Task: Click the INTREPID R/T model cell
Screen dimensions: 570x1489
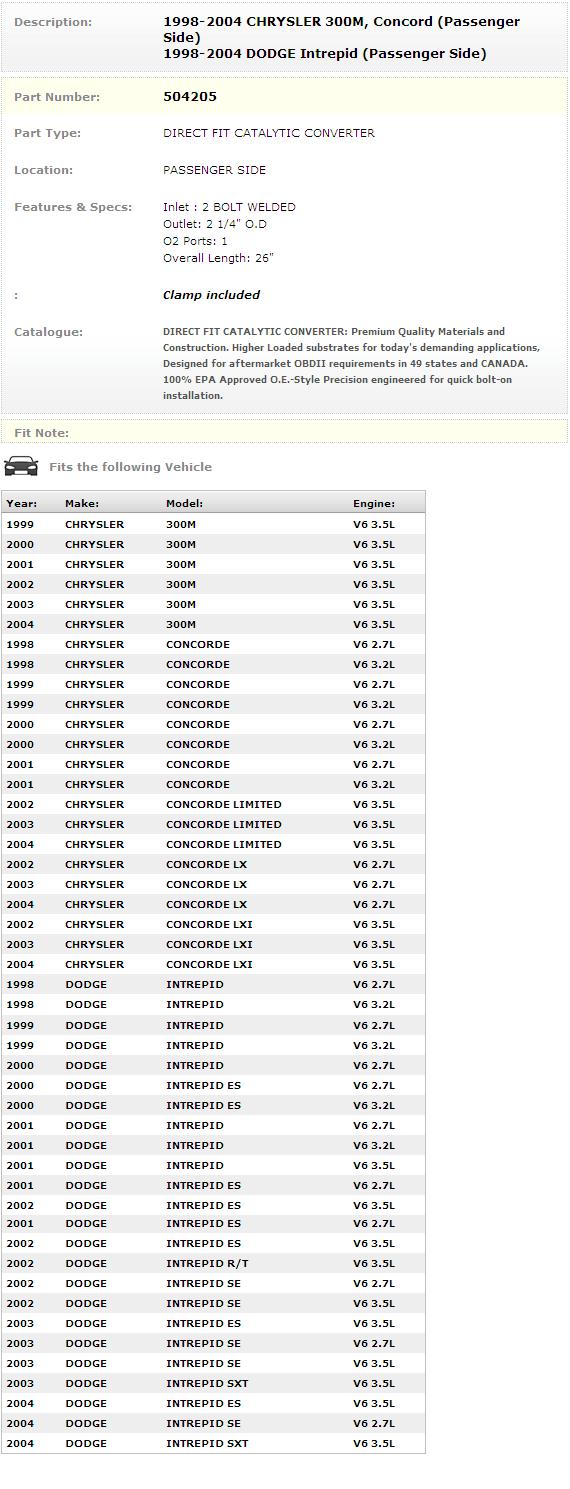Action: (x=207, y=1263)
